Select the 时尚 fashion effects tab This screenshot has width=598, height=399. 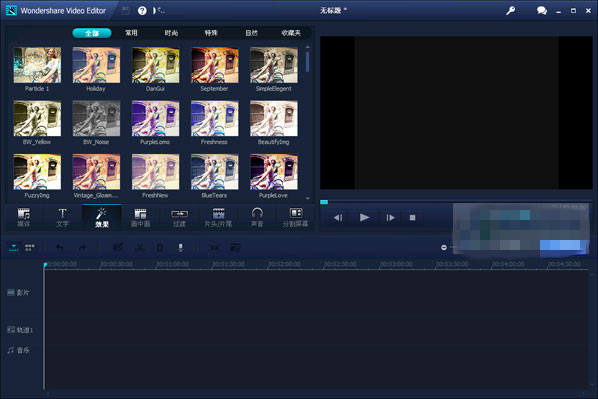171,33
